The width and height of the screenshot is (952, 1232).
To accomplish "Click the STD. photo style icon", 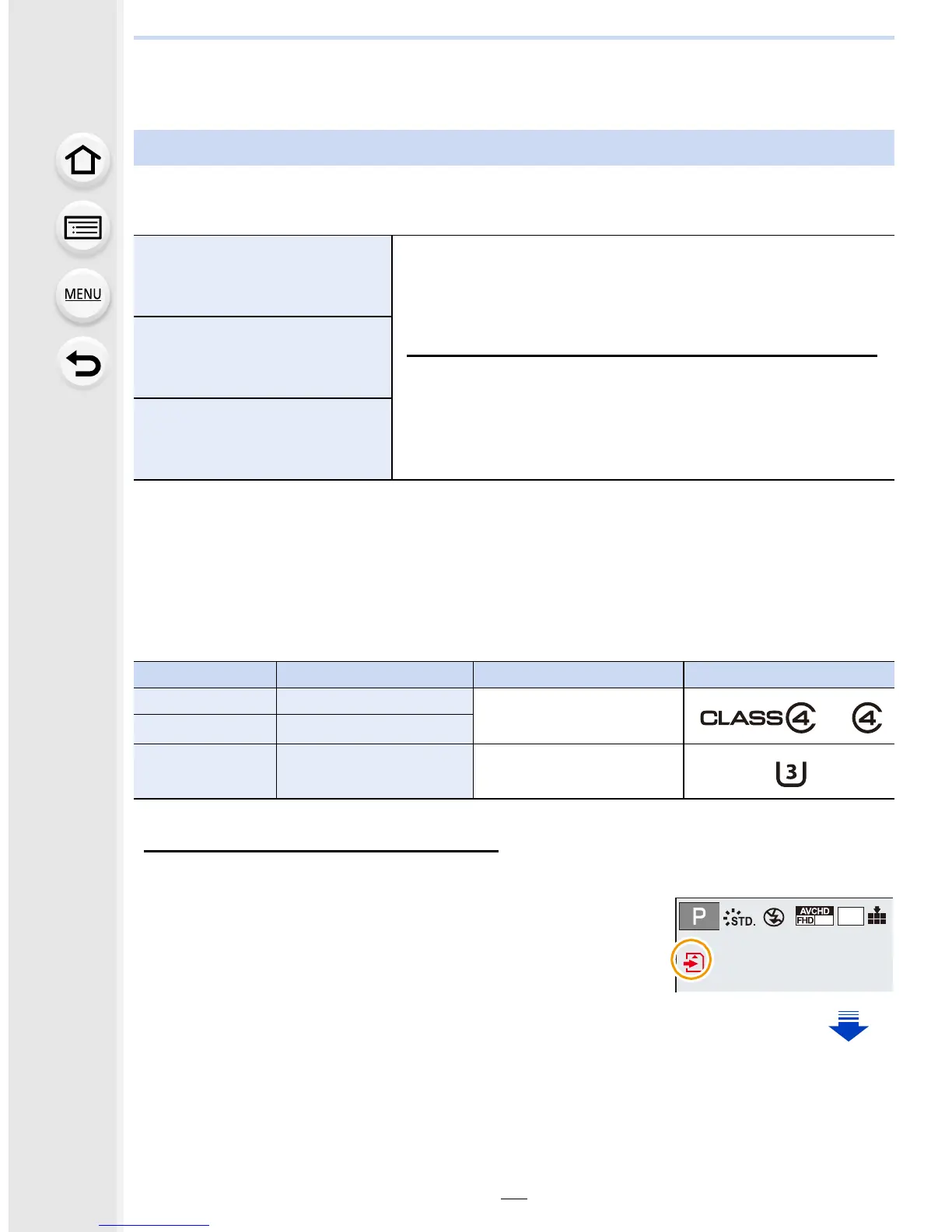I will click(739, 918).
